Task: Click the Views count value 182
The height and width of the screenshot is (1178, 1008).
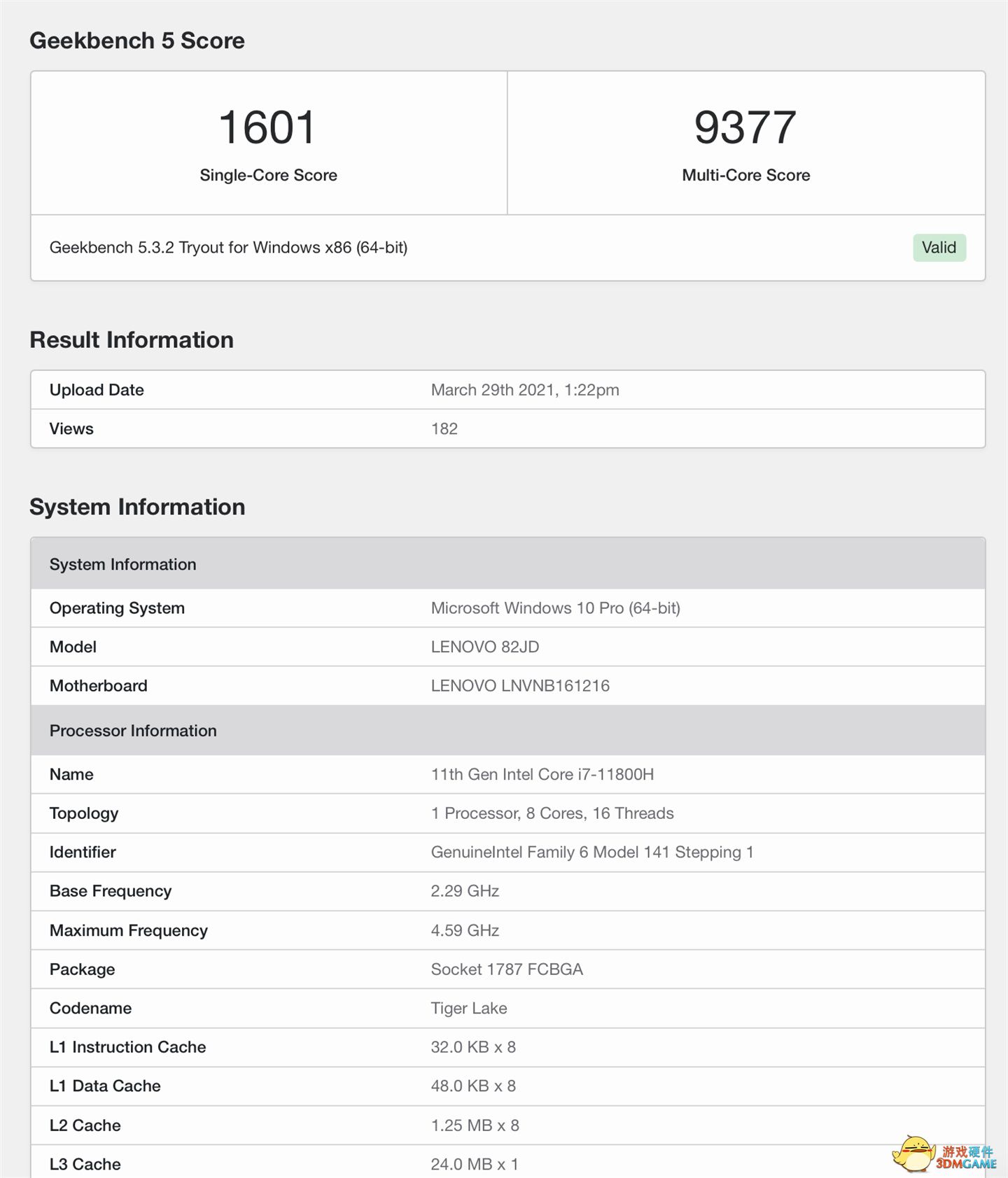Action: coord(444,429)
